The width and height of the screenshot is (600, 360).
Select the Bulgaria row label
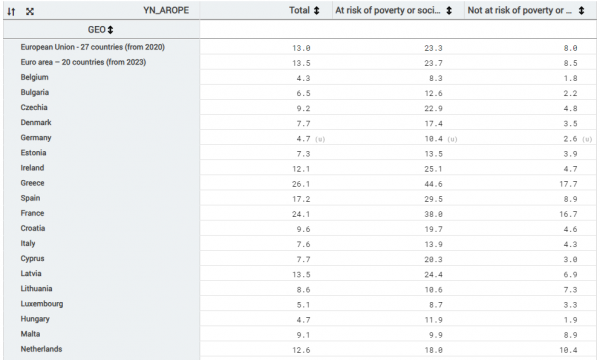point(35,92)
